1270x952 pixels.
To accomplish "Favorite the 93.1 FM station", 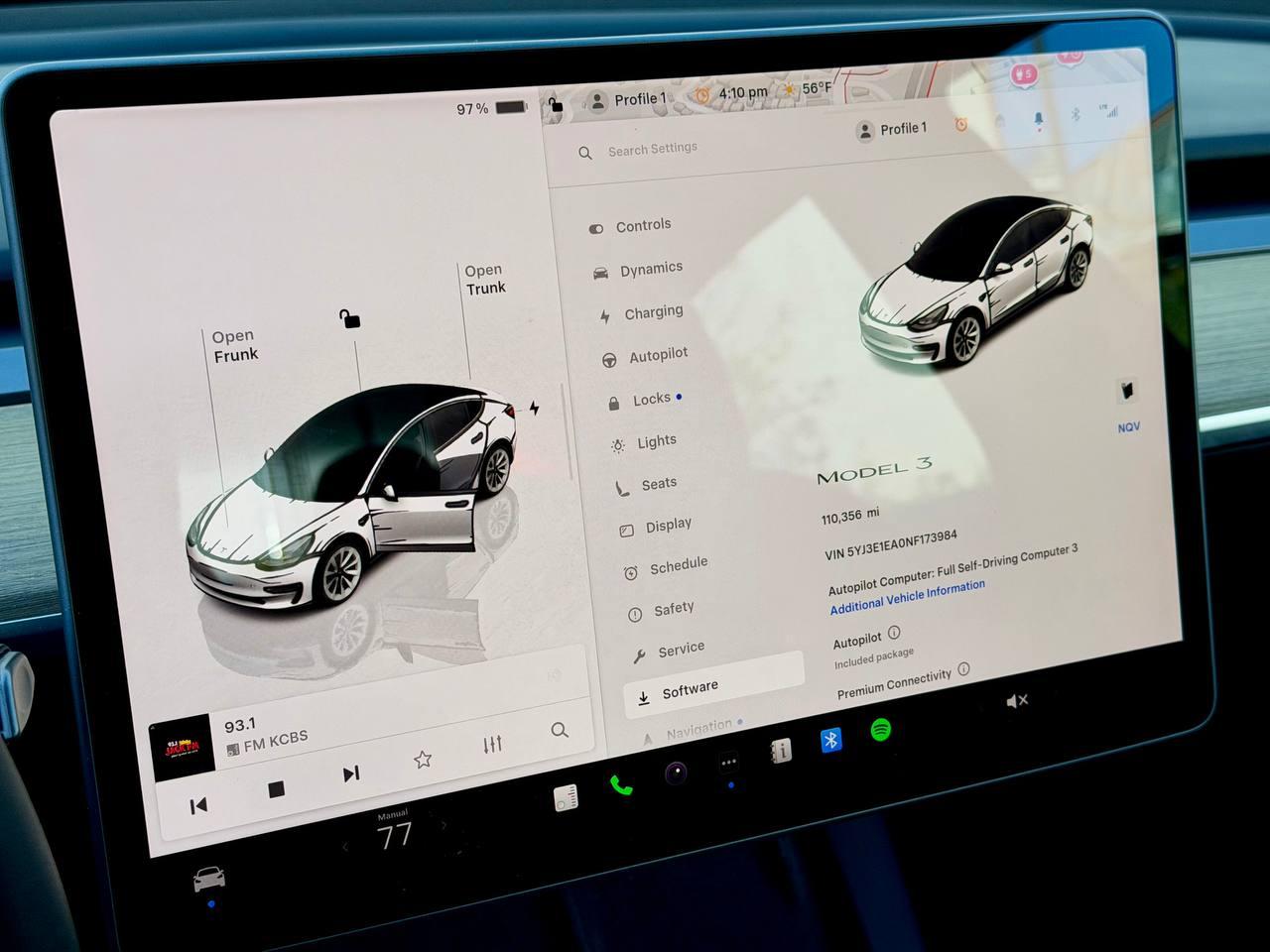I will [x=423, y=760].
